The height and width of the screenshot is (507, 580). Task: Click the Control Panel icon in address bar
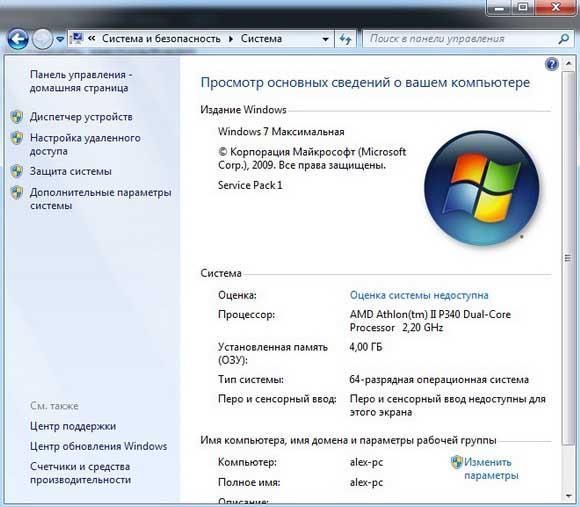(77, 38)
